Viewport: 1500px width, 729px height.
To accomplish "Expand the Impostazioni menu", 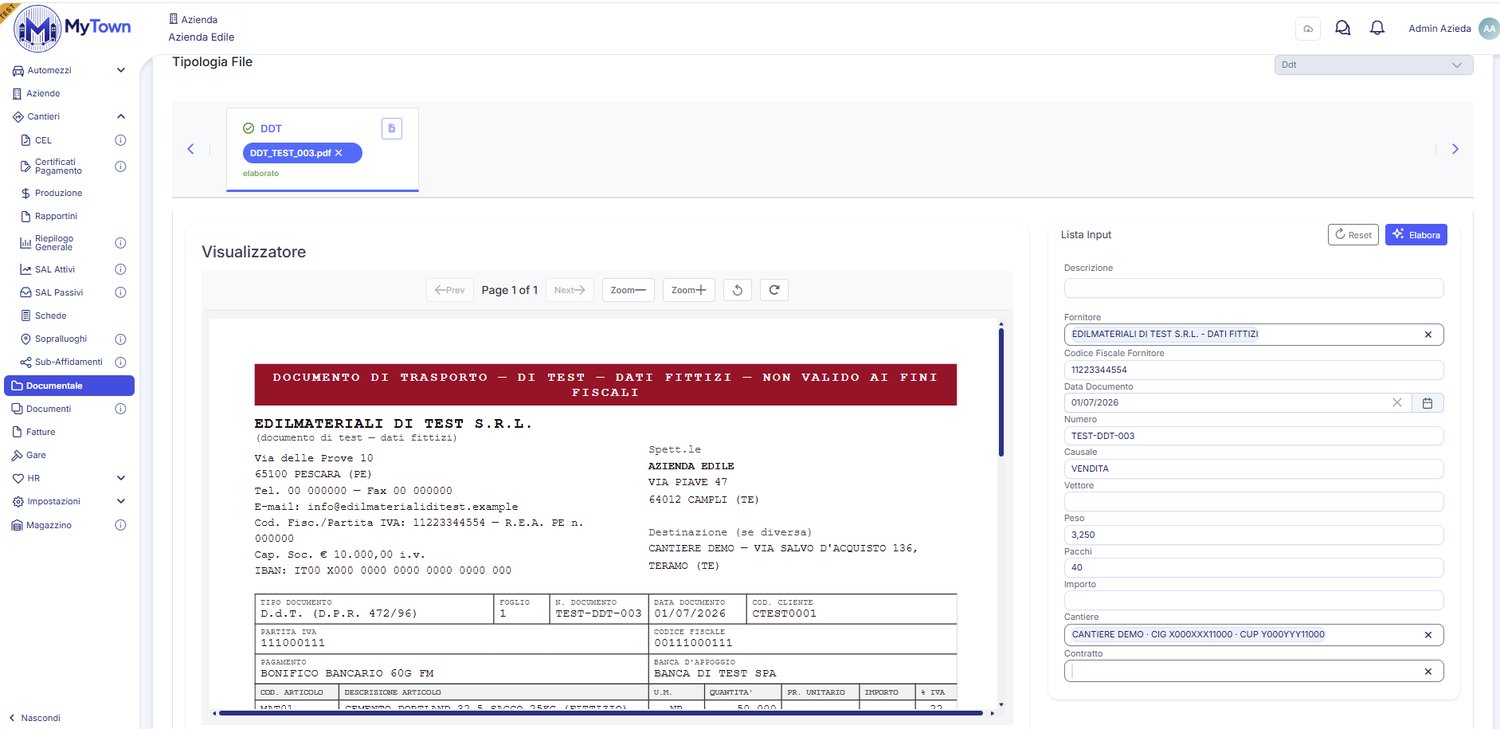I will [x=121, y=501].
